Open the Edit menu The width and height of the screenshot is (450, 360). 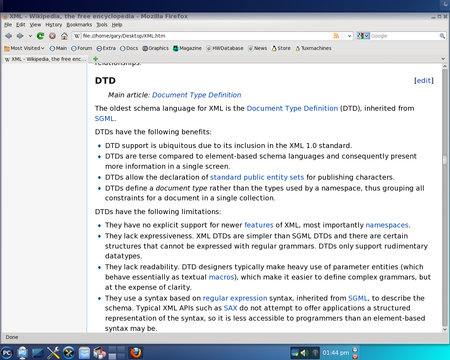(x=21, y=25)
